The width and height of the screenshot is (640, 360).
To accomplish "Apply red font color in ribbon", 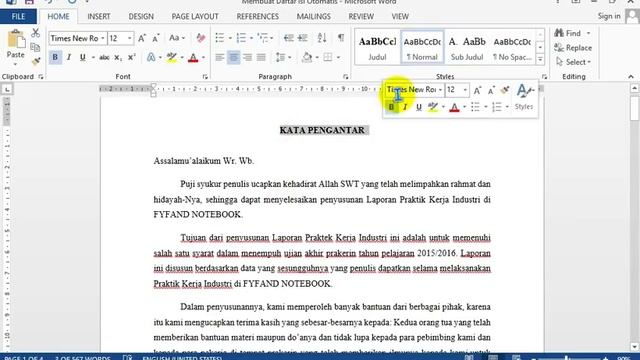I will click(193, 58).
